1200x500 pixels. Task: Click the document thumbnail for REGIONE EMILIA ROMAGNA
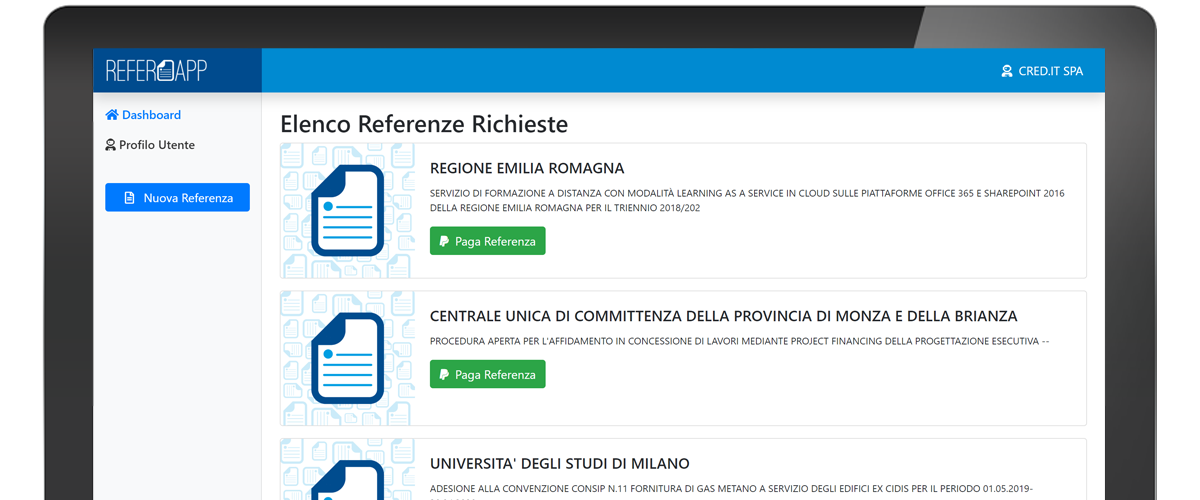click(x=348, y=211)
